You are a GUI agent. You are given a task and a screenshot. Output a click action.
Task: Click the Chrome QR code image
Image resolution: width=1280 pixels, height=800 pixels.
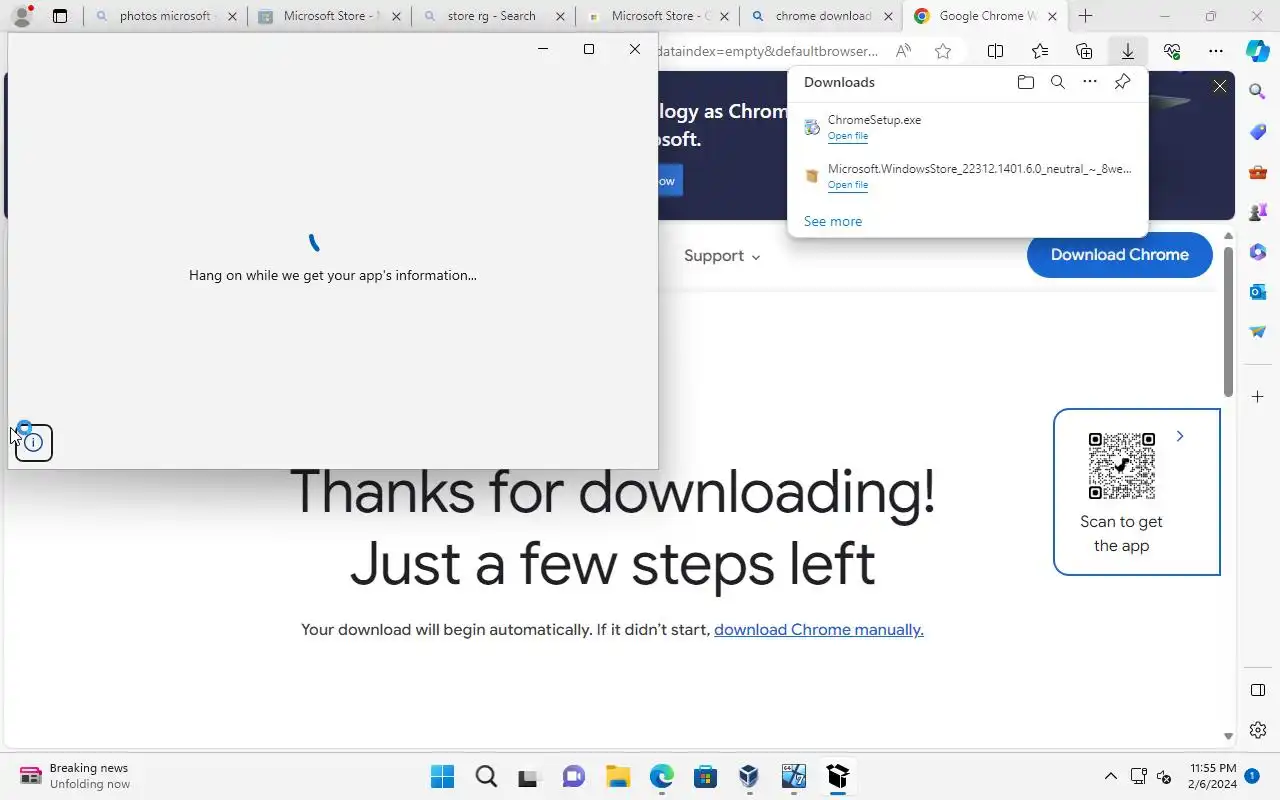[1121, 466]
